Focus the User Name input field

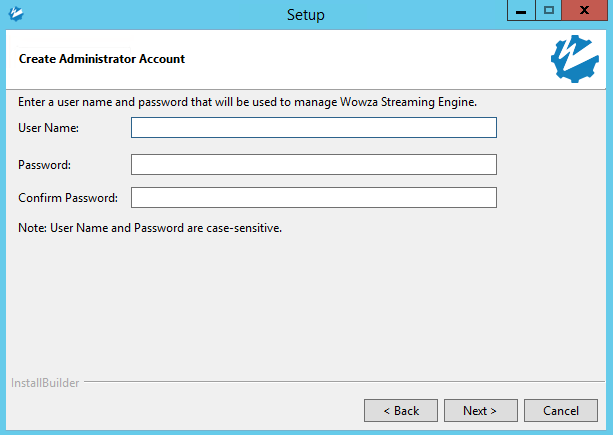[x=313, y=128]
